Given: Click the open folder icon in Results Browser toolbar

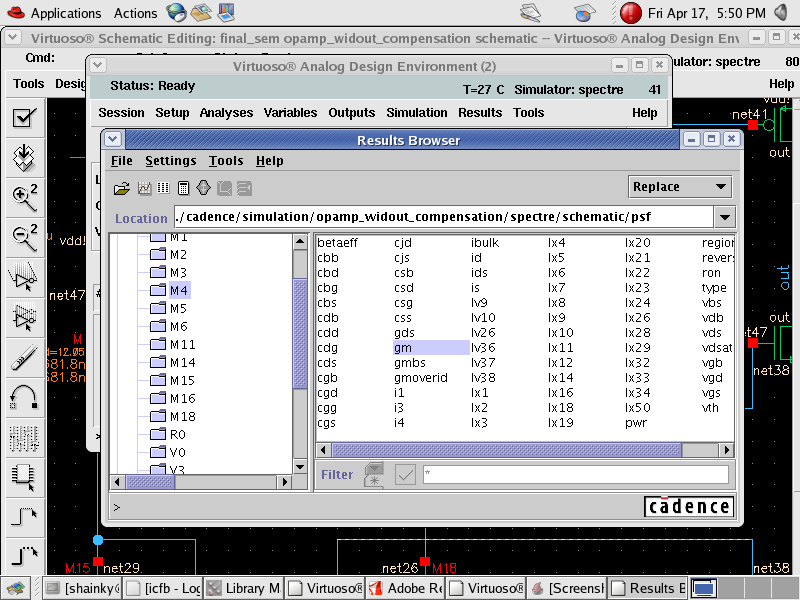Looking at the screenshot, I should [x=121, y=189].
